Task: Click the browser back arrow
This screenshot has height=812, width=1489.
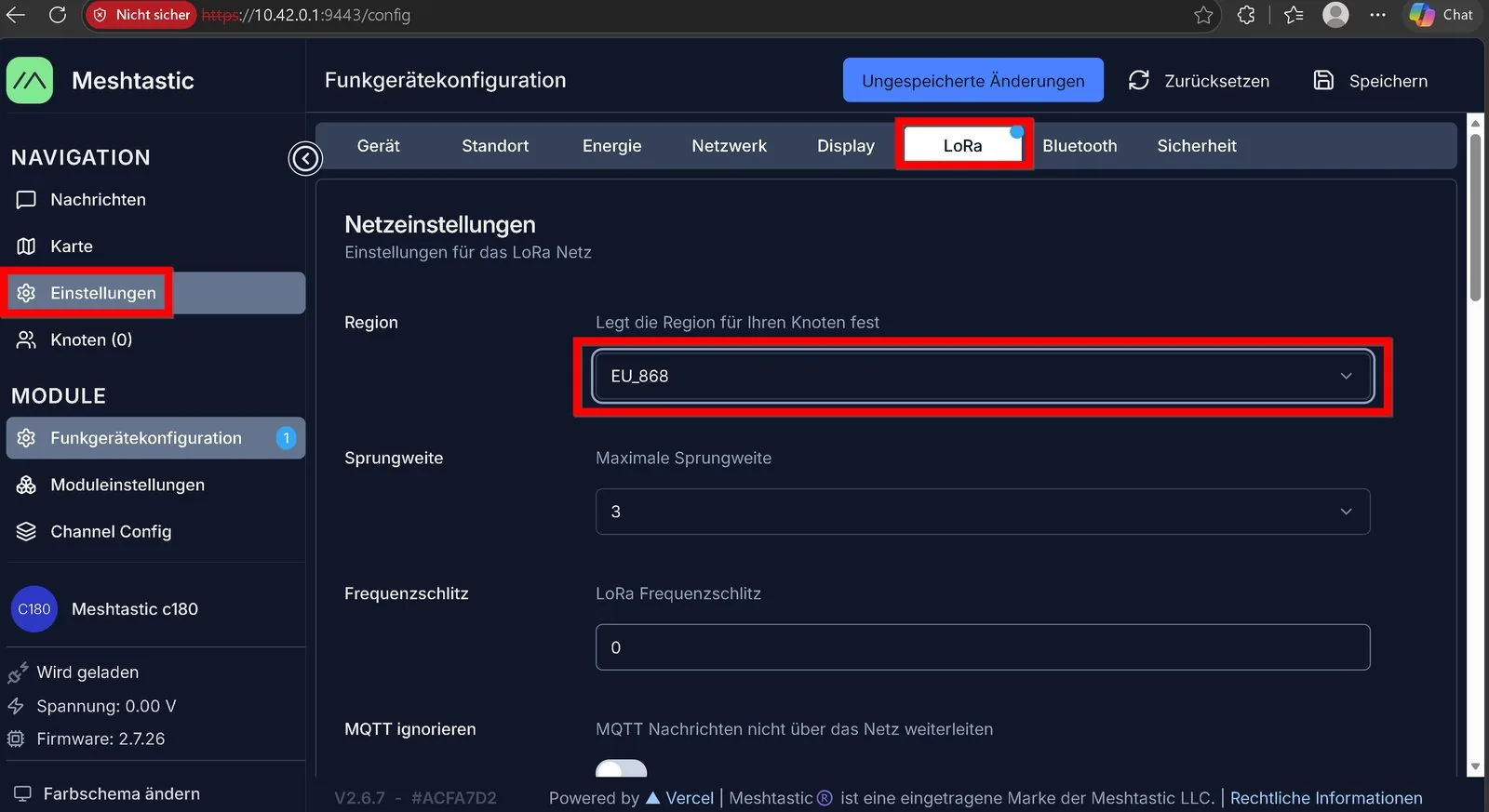Action: pos(16,15)
